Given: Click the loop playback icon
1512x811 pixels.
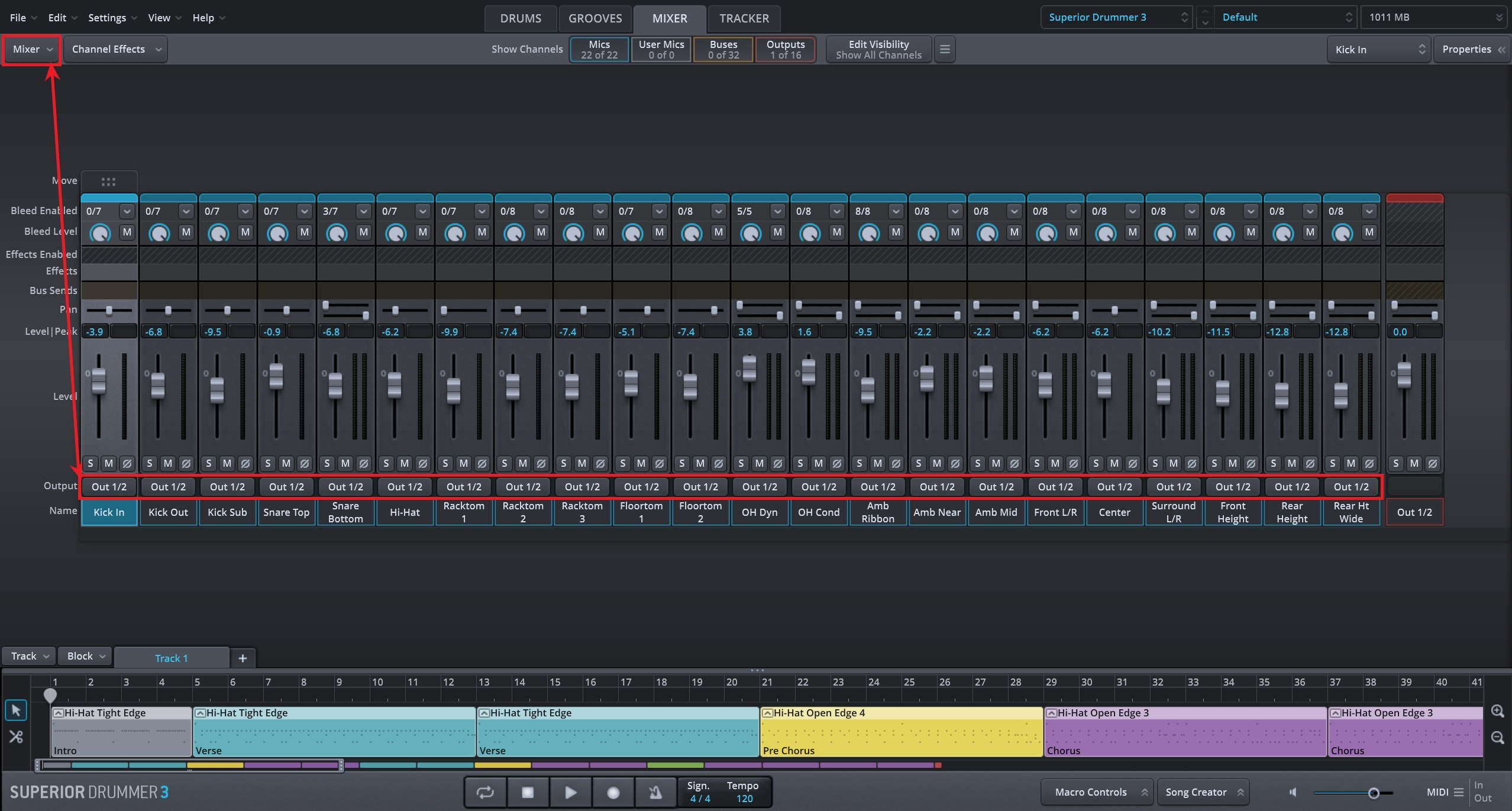Looking at the screenshot, I should 485,792.
